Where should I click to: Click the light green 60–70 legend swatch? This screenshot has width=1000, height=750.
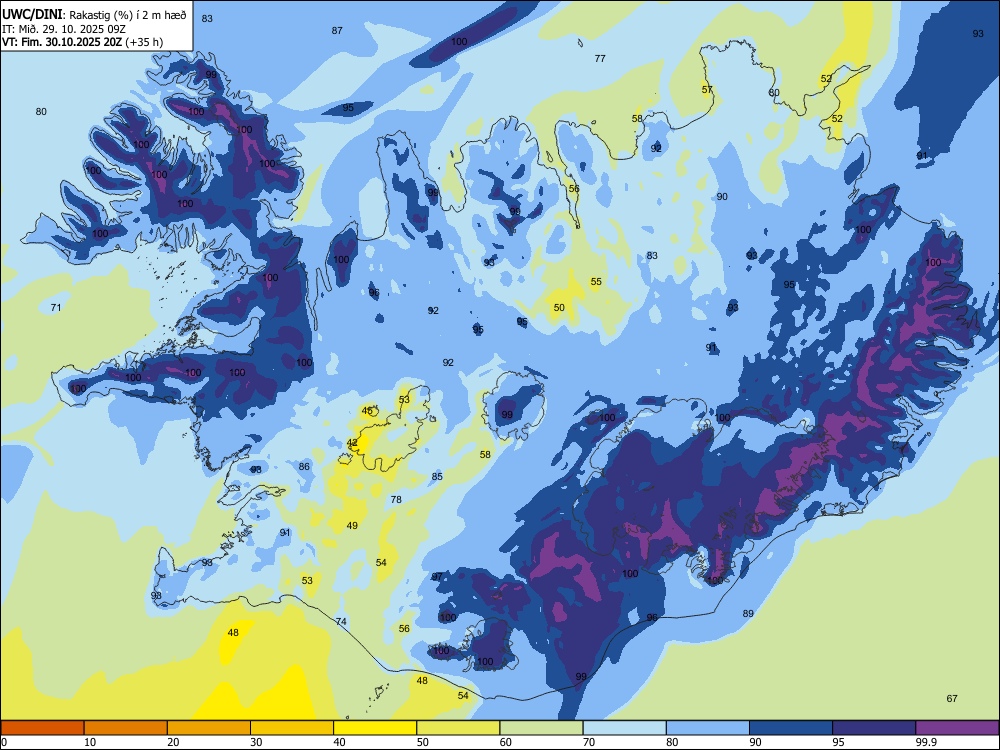coord(541,728)
